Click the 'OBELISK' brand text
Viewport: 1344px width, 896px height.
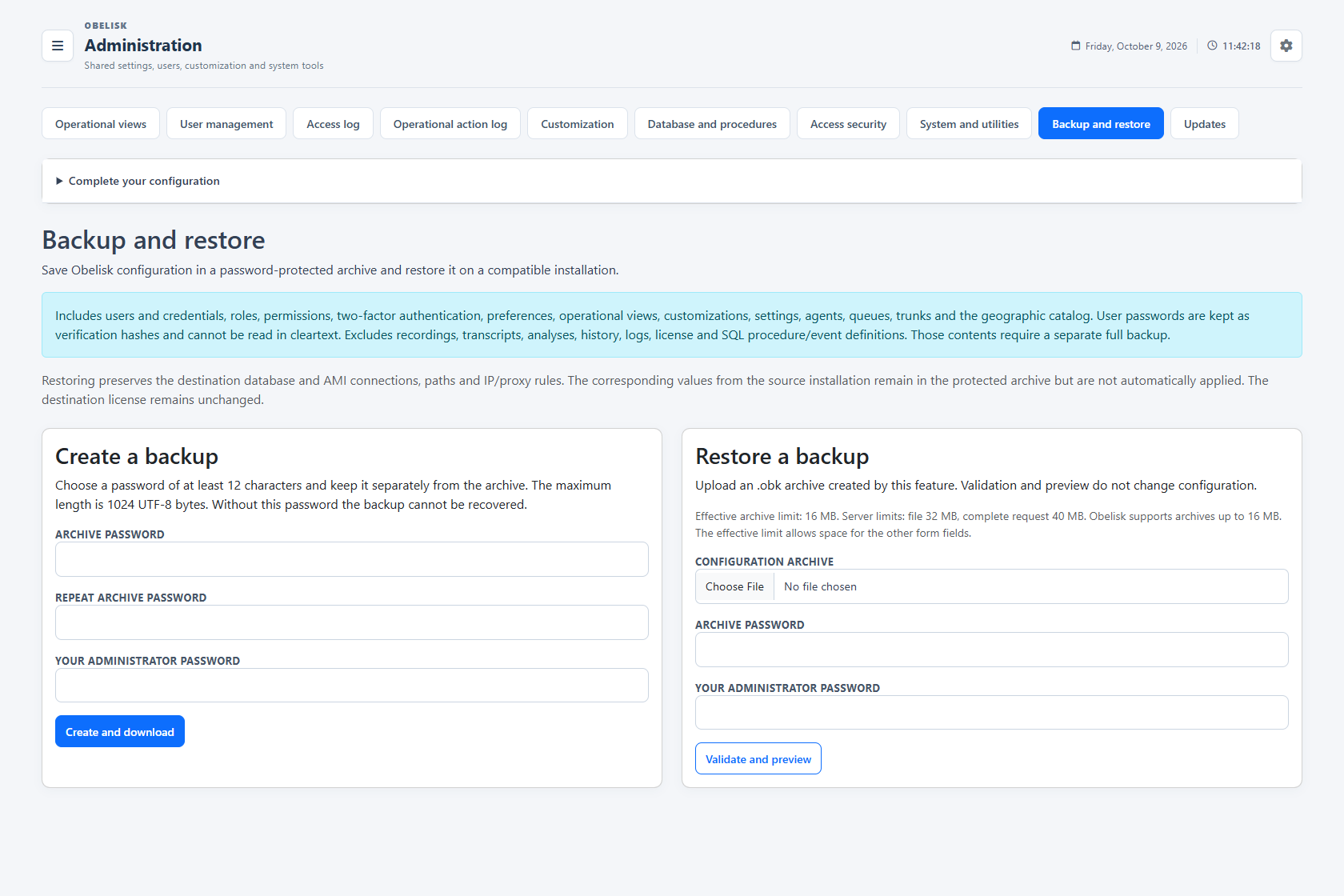click(x=106, y=26)
